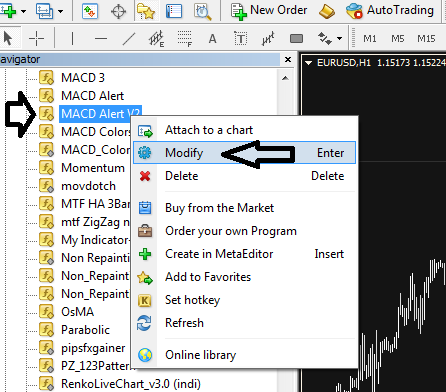Open Profiles dropdown arrow
Screen dimensions: 446x392
point(60,11)
